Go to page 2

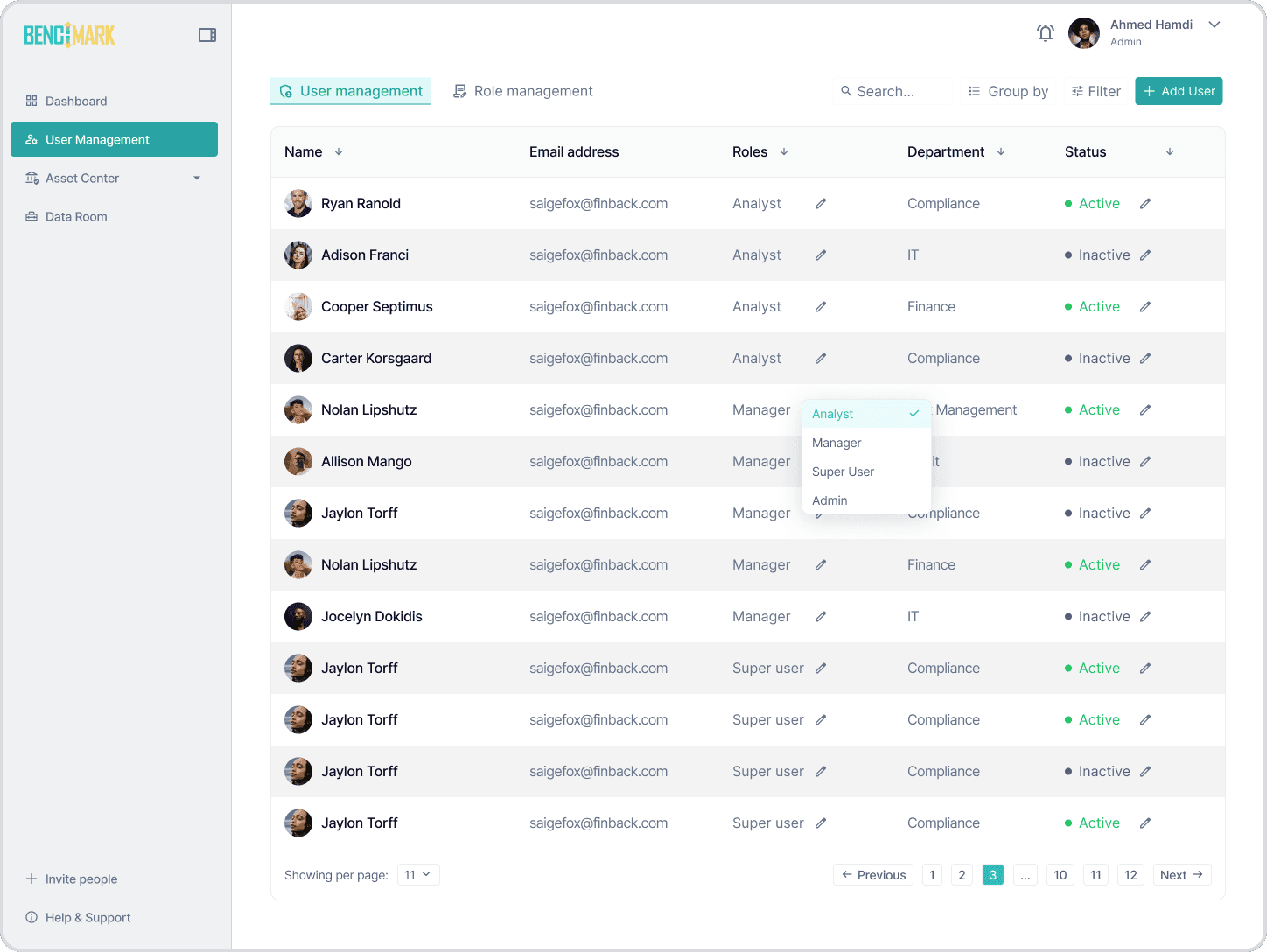click(962, 875)
